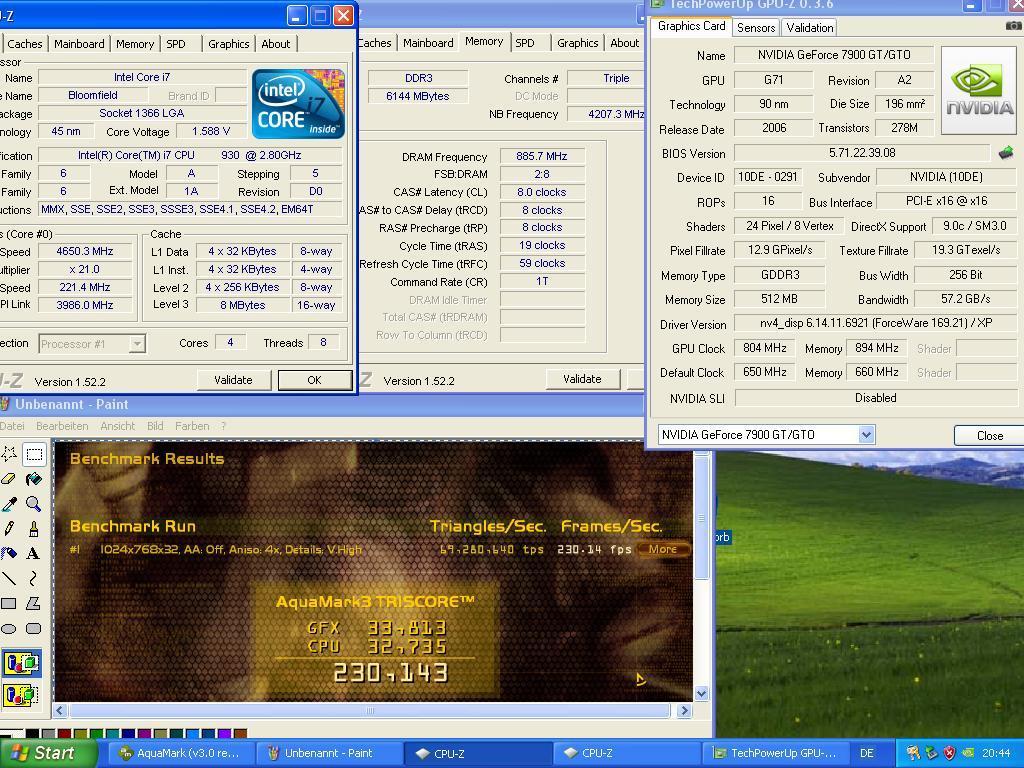Activate the Pick Color eyedropper tool
Viewport: 1024px width, 768px height.
tap(9, 504)
